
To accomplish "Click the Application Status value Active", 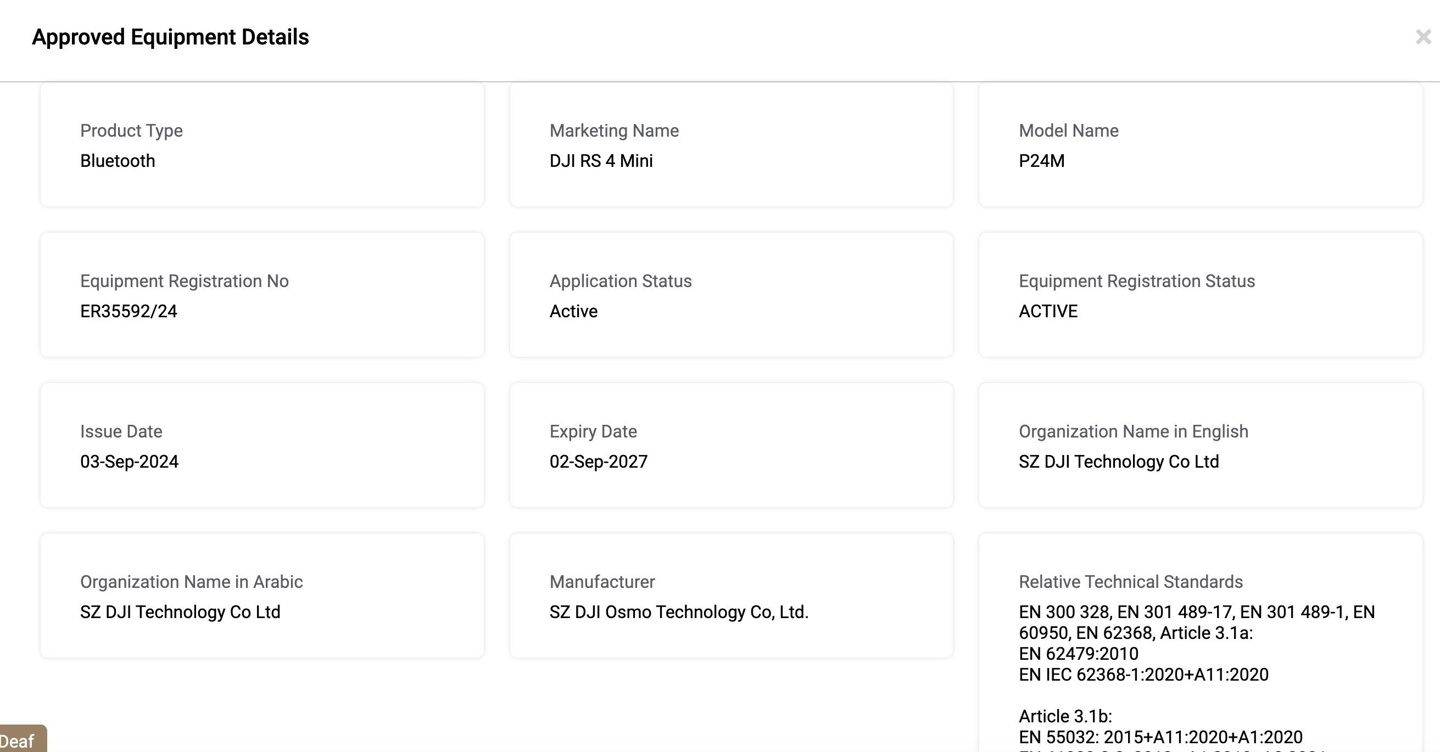I will (573, 311).
